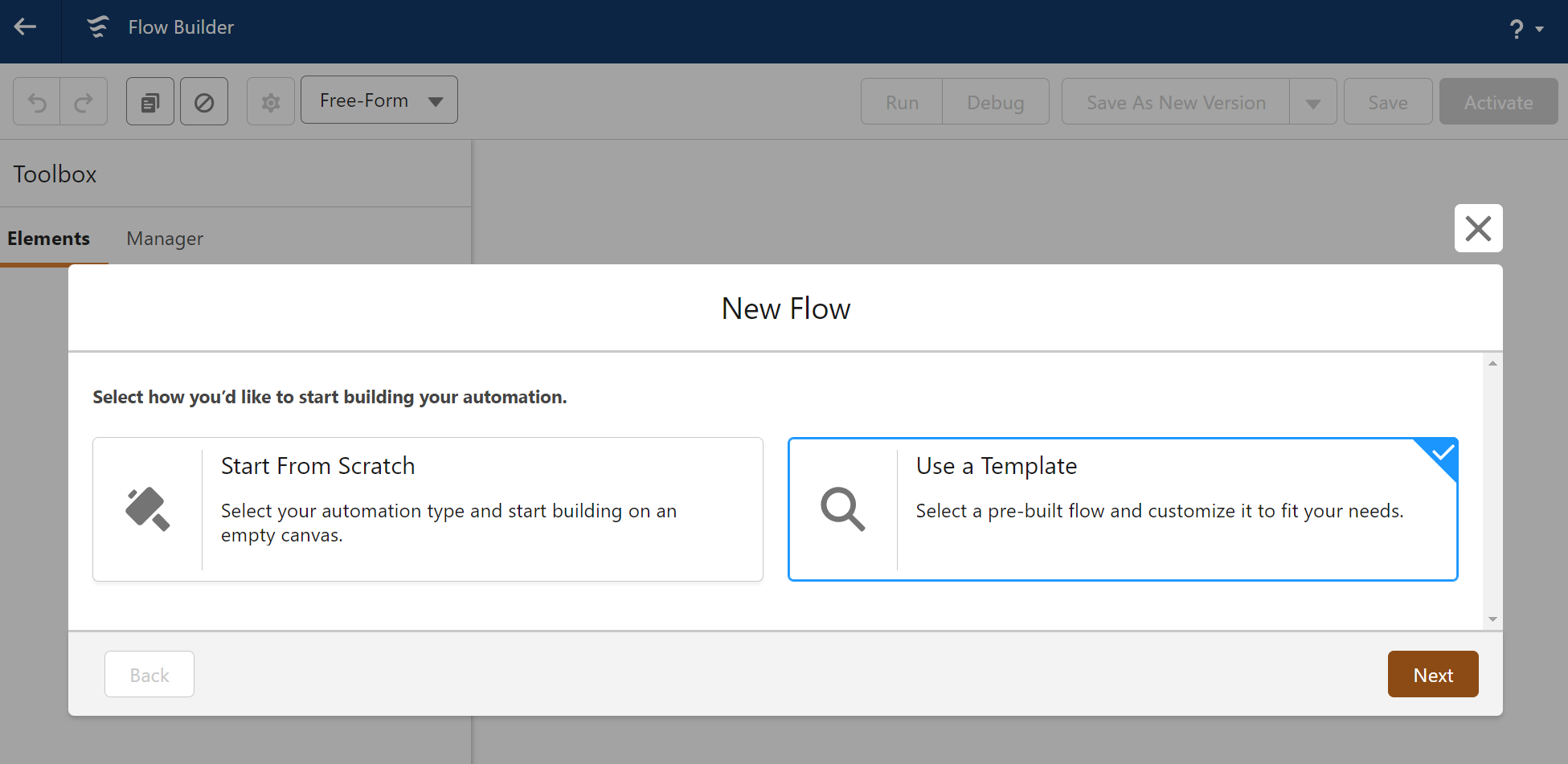This screenshot has height=764, width=1568.
Task: Click the back arrow in header
Action: pyautogui.click(x=26, y=27)
